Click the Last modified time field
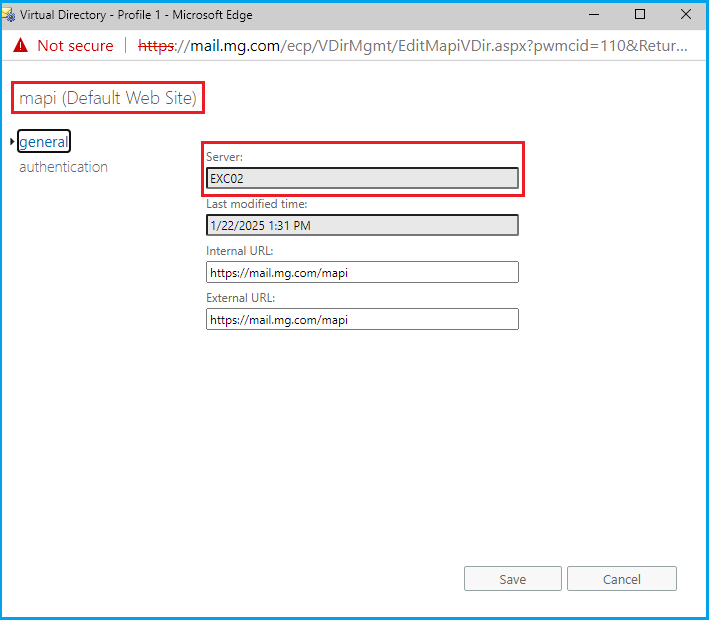 [x=362, y=225]
